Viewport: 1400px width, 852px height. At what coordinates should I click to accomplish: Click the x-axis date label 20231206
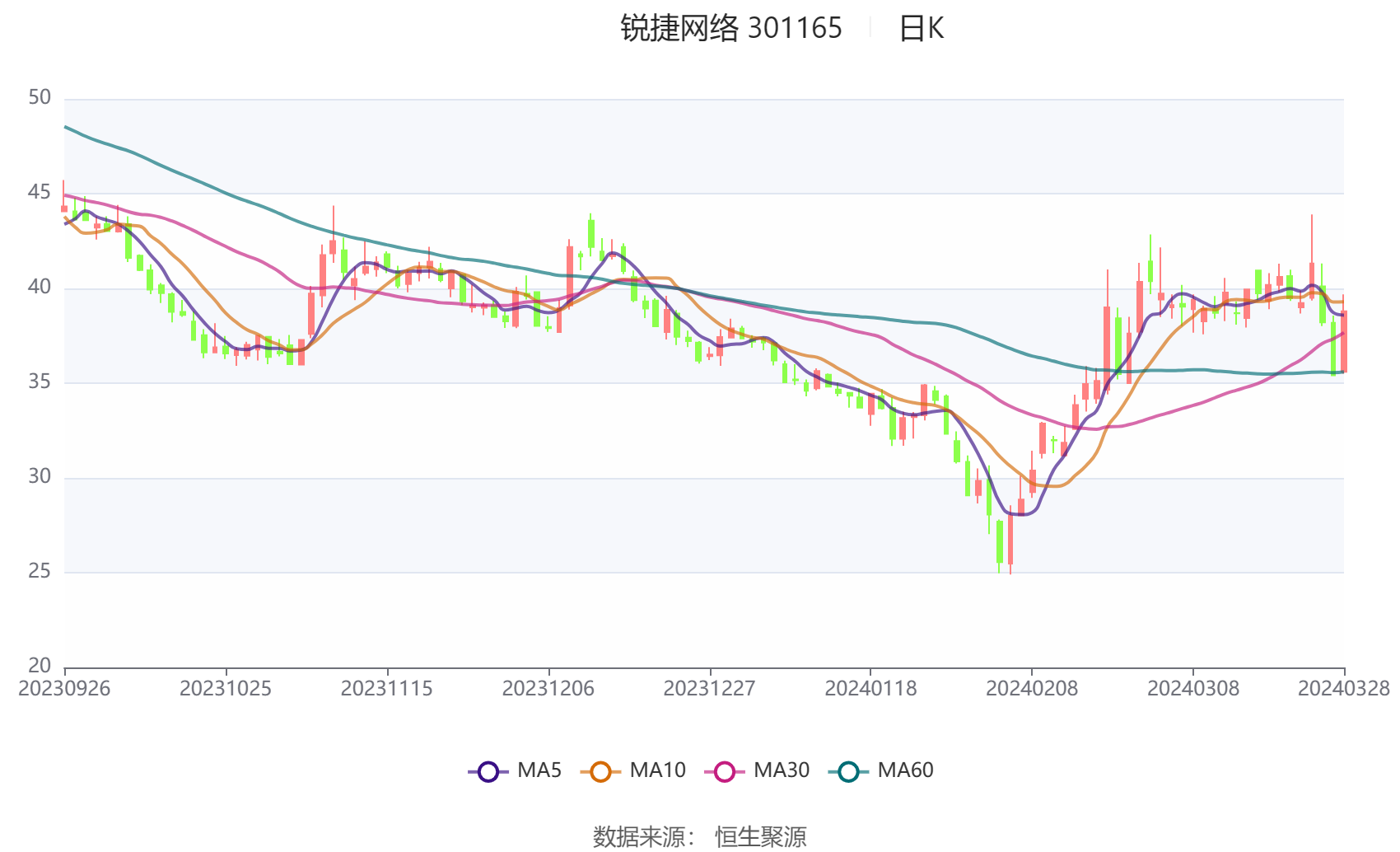pos(548,689)
